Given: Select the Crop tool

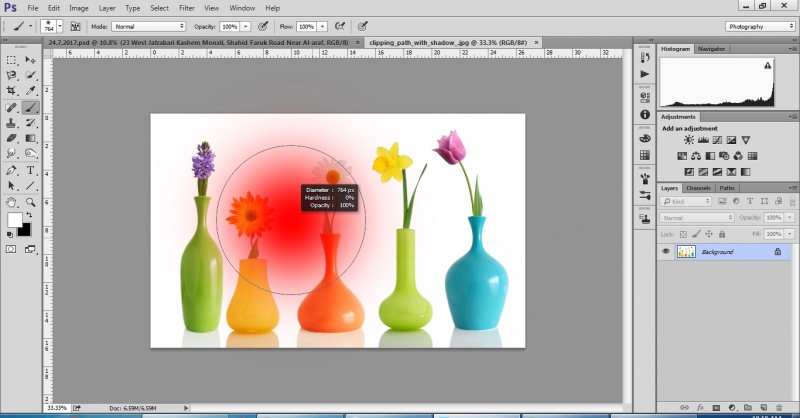Looking at the screenshot, I should point(11,90).
